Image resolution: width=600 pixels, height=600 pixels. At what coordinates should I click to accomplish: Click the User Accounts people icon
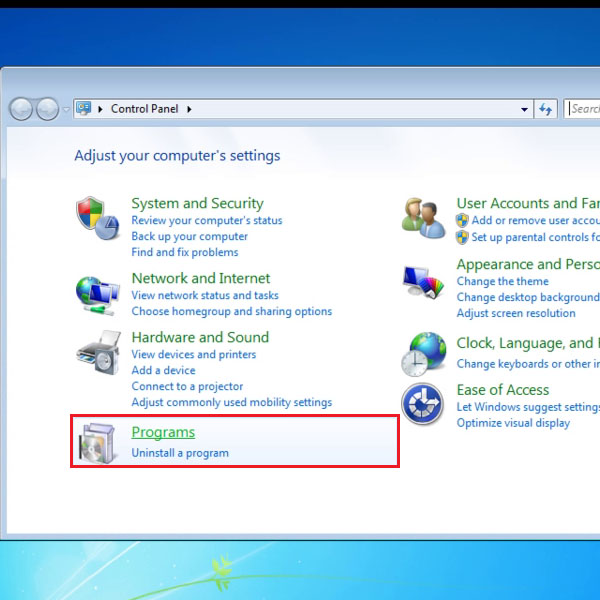click(423, 218)
